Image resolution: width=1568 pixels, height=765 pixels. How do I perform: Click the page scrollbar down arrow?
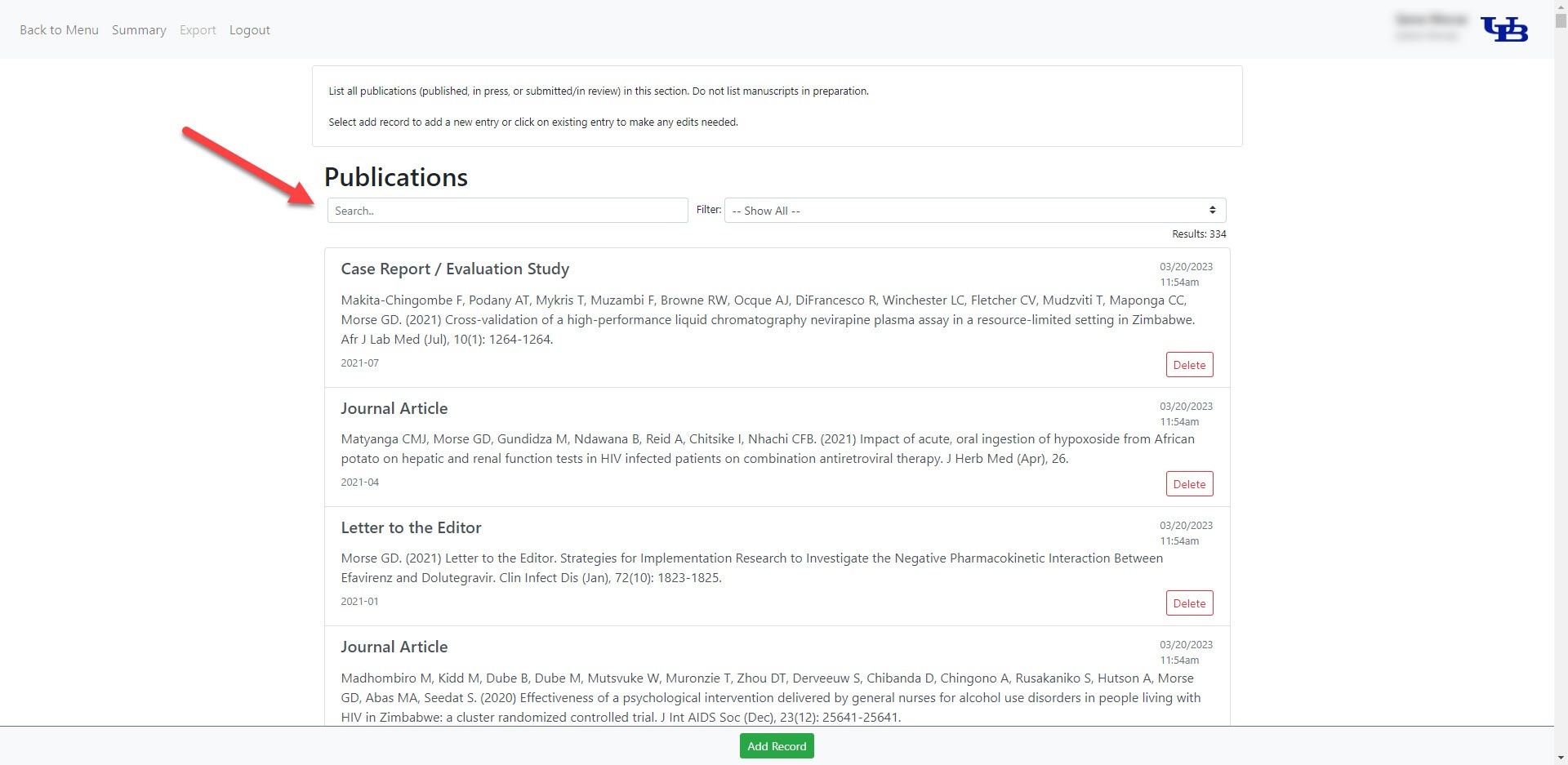(x=1561, y=758)
